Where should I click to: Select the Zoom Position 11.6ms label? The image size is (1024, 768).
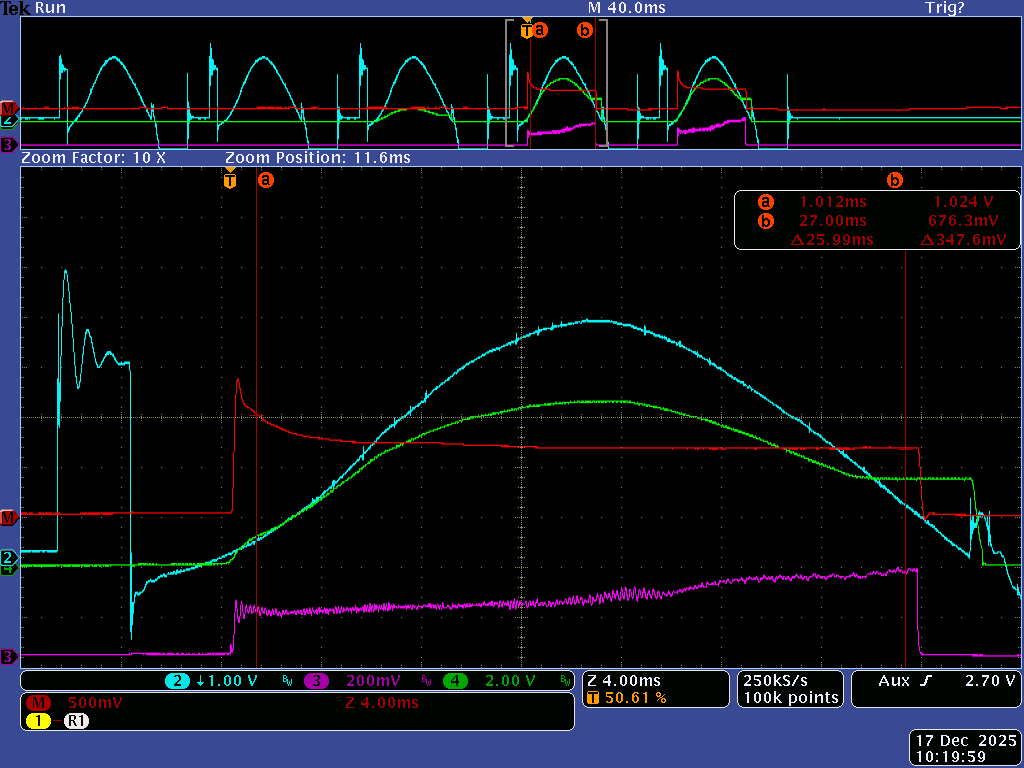tap(317, 158)
